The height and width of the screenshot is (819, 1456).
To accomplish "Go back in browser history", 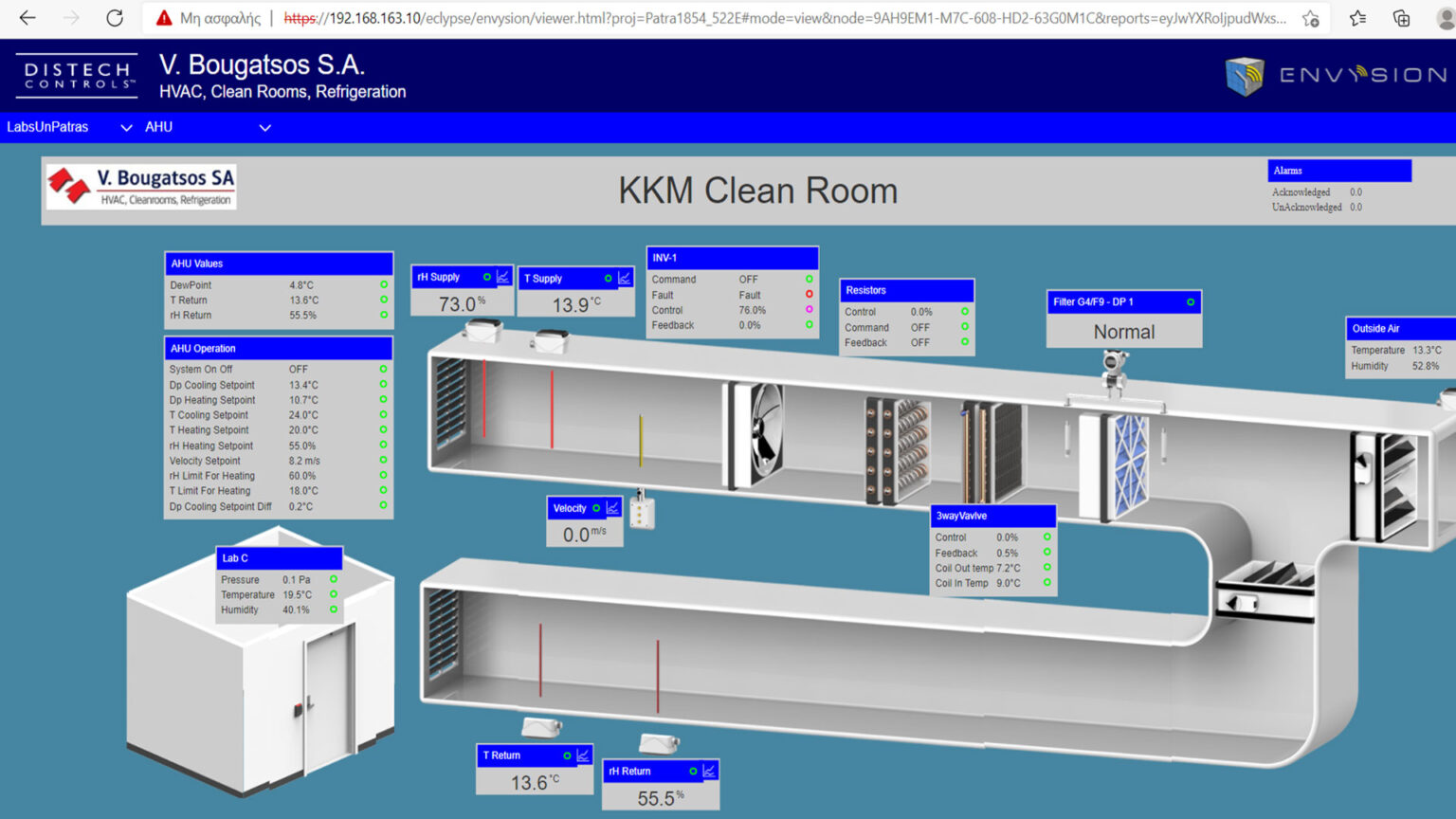I will 27,17.
